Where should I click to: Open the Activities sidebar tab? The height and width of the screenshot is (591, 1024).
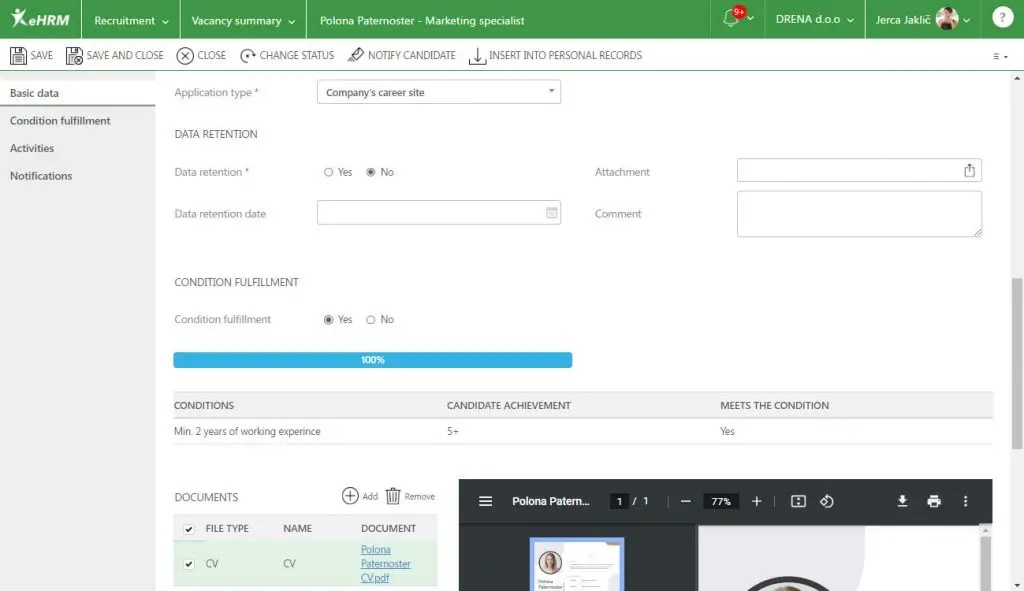(x=32, y=148)
